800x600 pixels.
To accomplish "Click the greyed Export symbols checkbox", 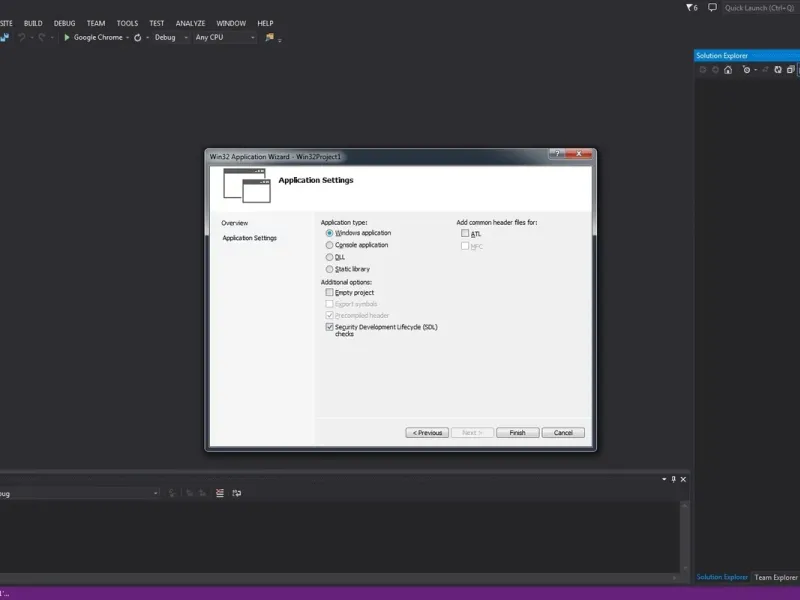I will 330,304.
